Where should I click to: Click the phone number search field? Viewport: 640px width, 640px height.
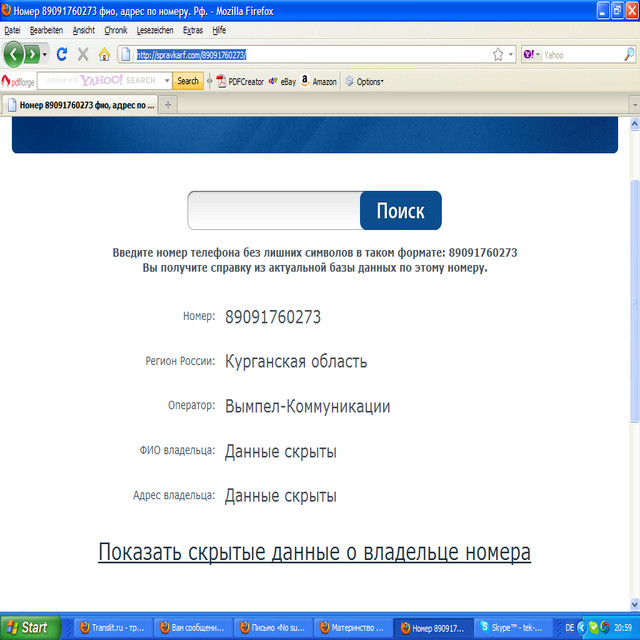tap(274, 211)
